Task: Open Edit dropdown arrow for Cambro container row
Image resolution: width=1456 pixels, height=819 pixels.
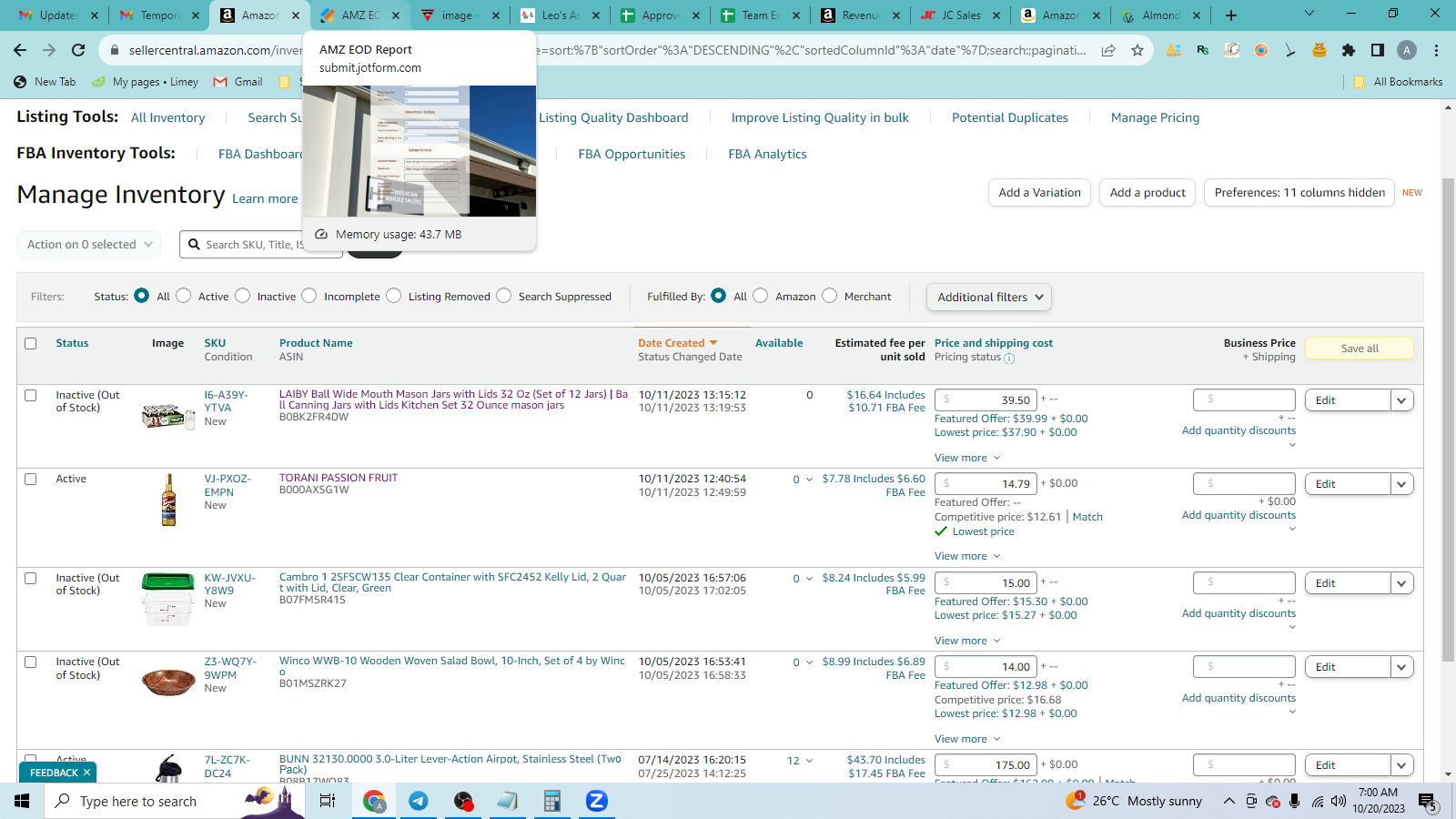Action: coord(1402,583)
